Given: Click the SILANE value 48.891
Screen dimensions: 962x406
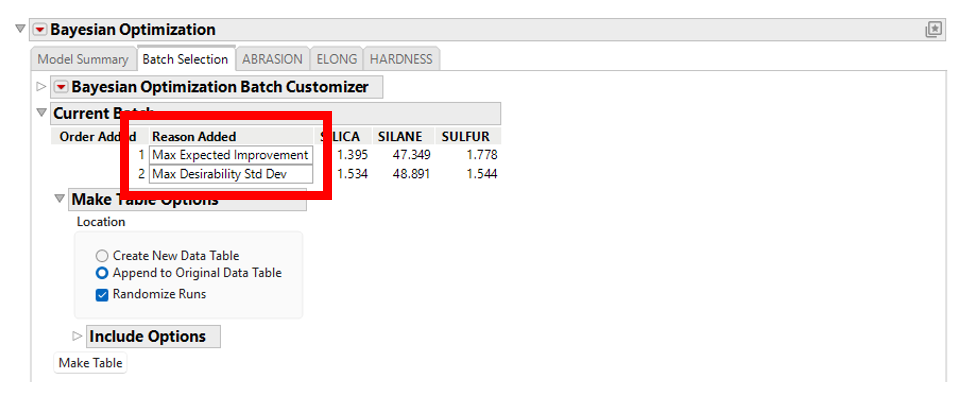Looking at the screenshot, I should (x=412, y=174).
